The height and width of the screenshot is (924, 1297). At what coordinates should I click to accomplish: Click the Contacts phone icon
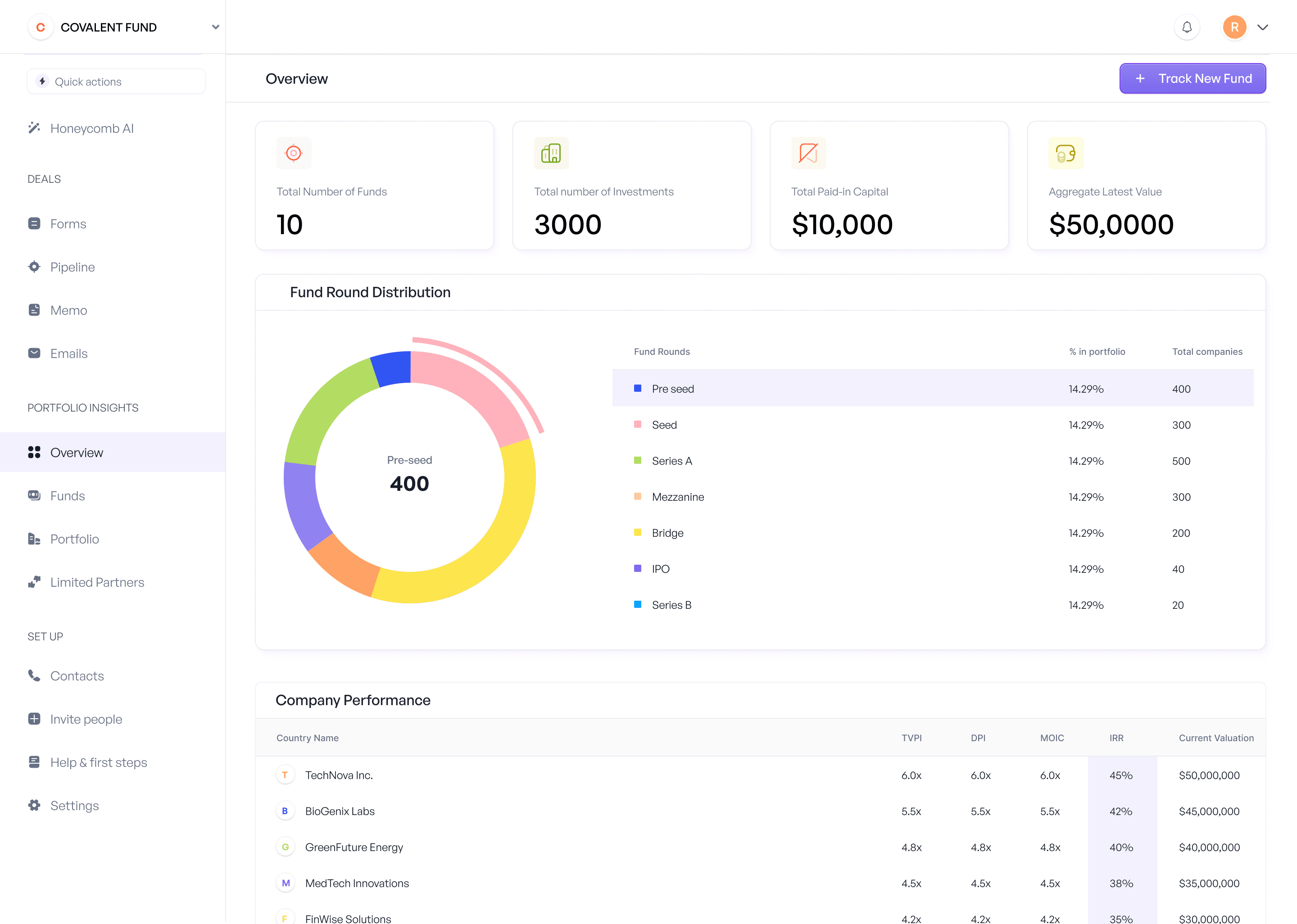(34, 675)
